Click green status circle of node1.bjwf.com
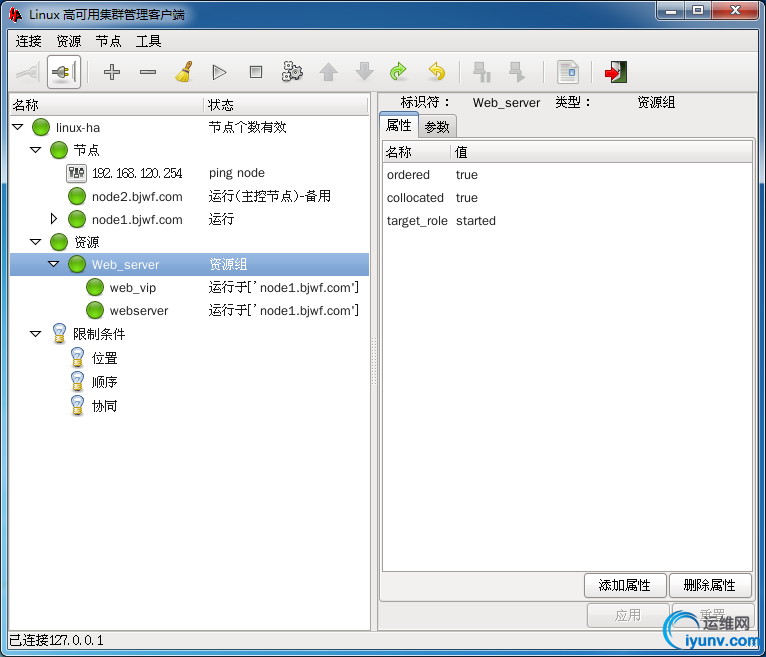Image resolution: width=766 pixels, height=657 pixels. click(77, 219)
